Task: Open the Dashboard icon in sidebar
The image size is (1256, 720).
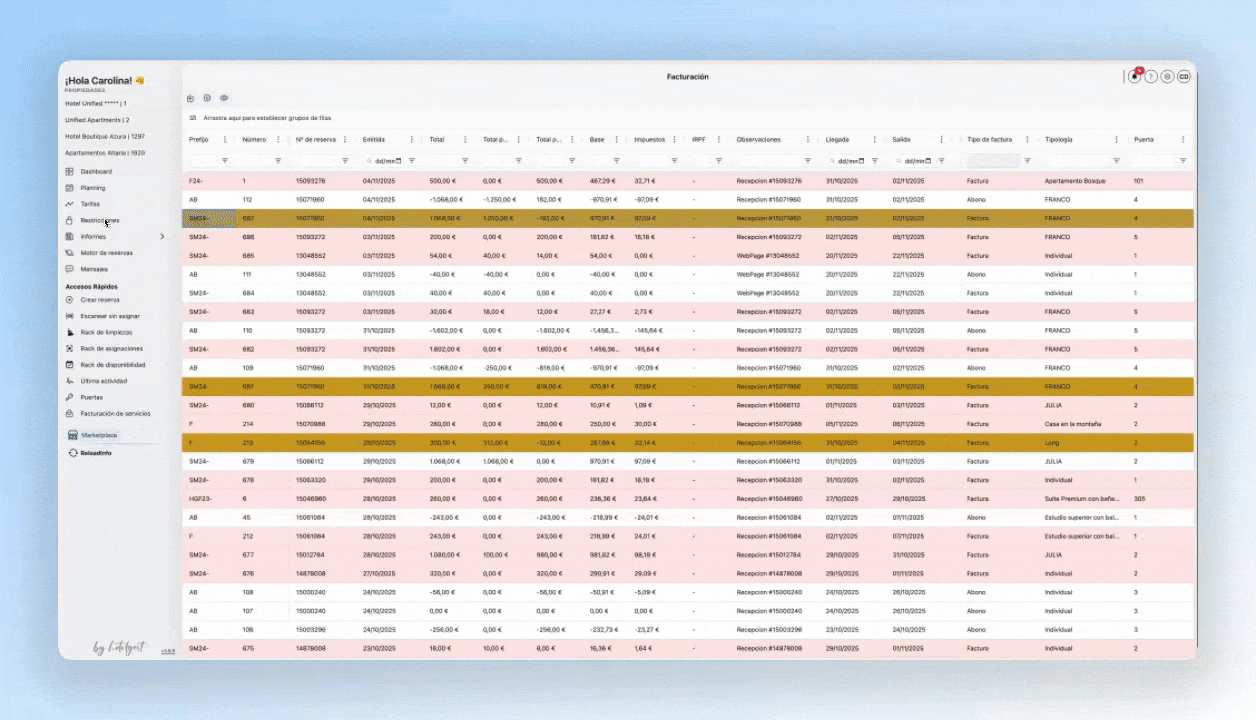Action: click(70, 172)
